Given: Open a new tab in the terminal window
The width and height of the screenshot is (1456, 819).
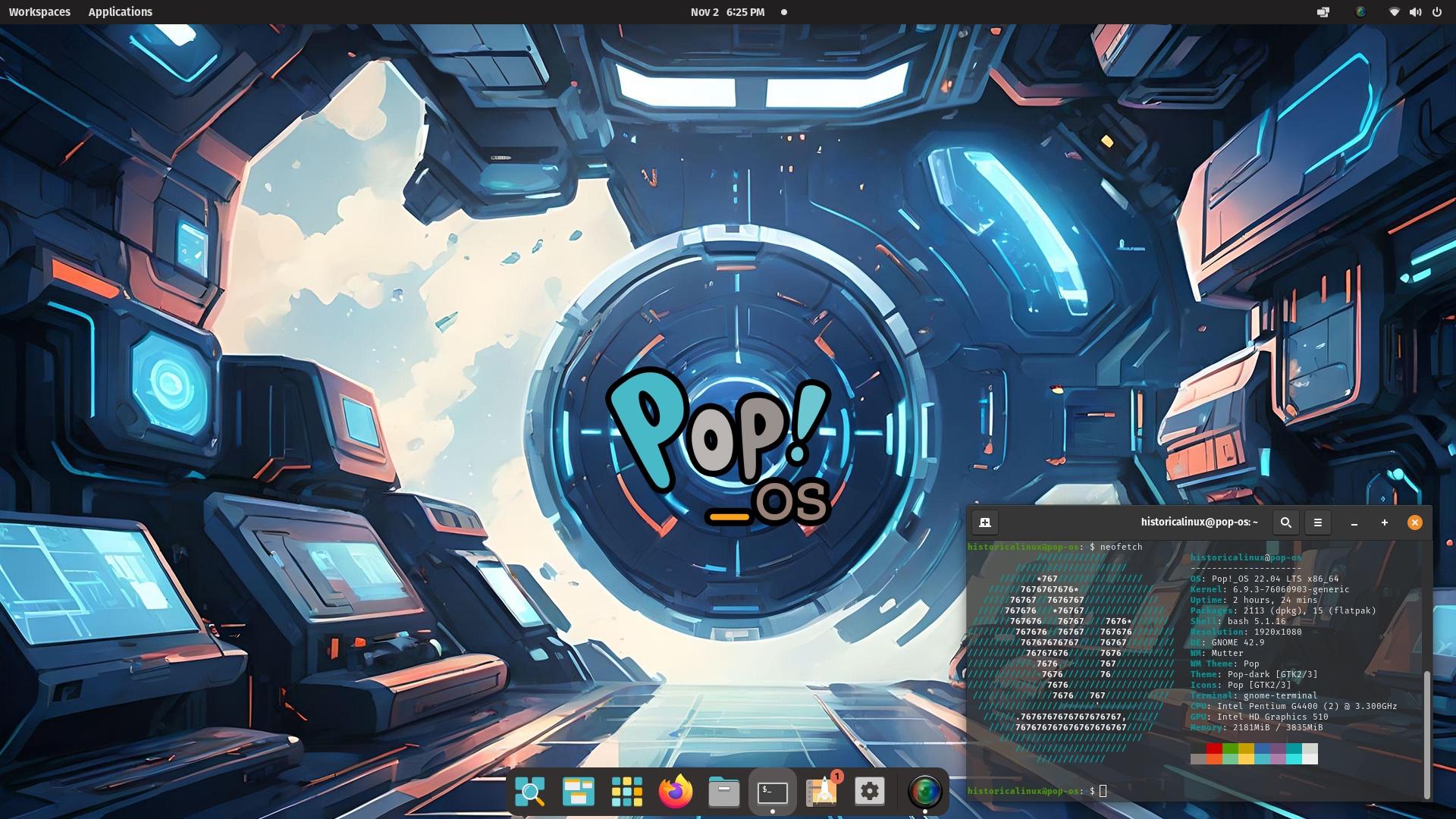Looking at the screenshot, I should (985, 522).
